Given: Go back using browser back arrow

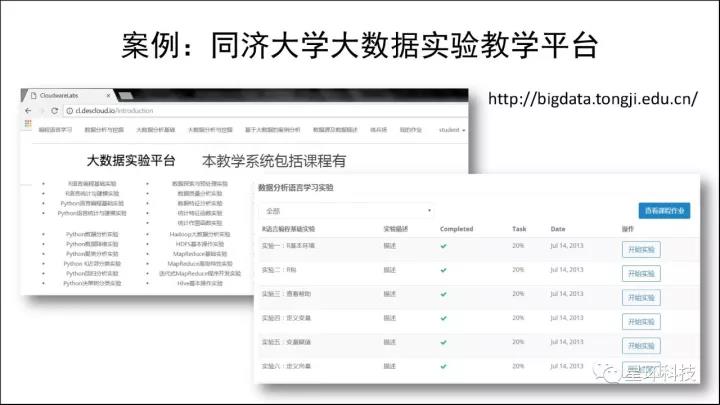Looking at the screenshot, I should (x=28, y=111).
